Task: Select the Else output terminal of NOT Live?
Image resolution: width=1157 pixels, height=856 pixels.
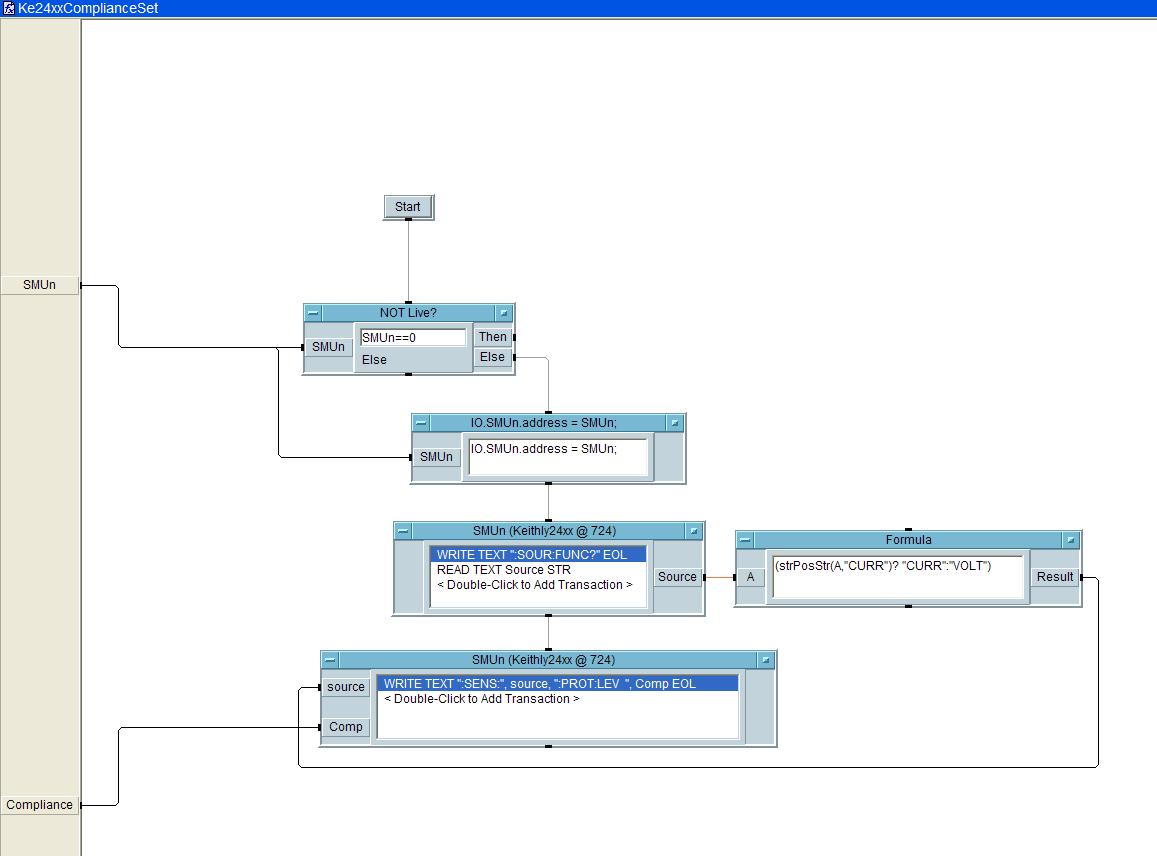Action: tap(492, 357)
